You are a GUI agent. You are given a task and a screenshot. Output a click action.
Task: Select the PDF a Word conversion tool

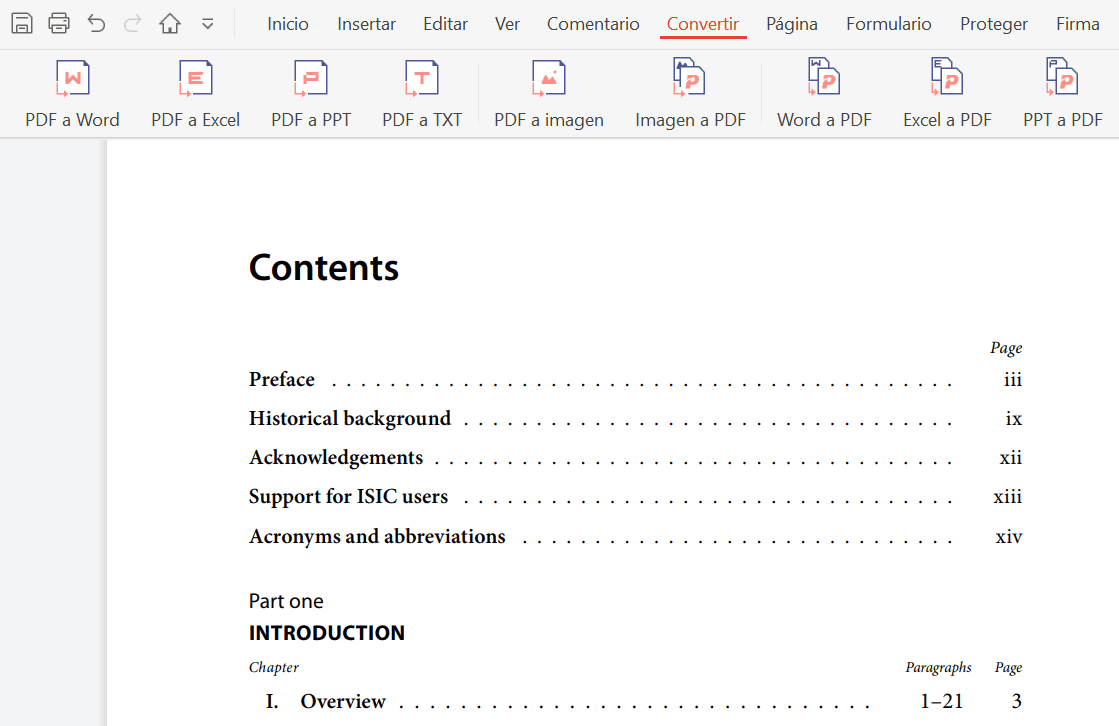click(72, 93)
